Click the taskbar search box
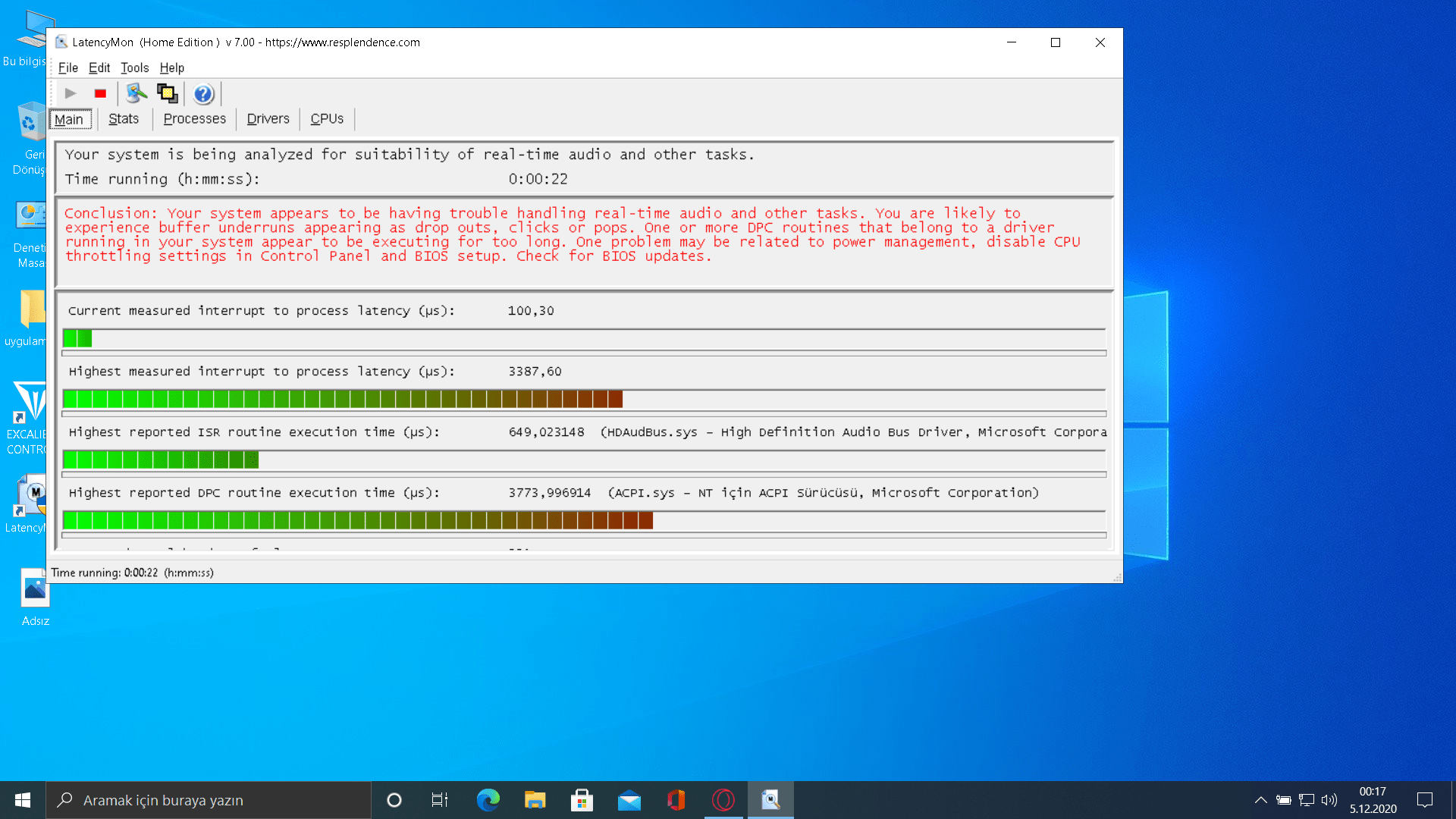Image resolution: width=1456 pixels, height=819 pixels. pos(209,800)
